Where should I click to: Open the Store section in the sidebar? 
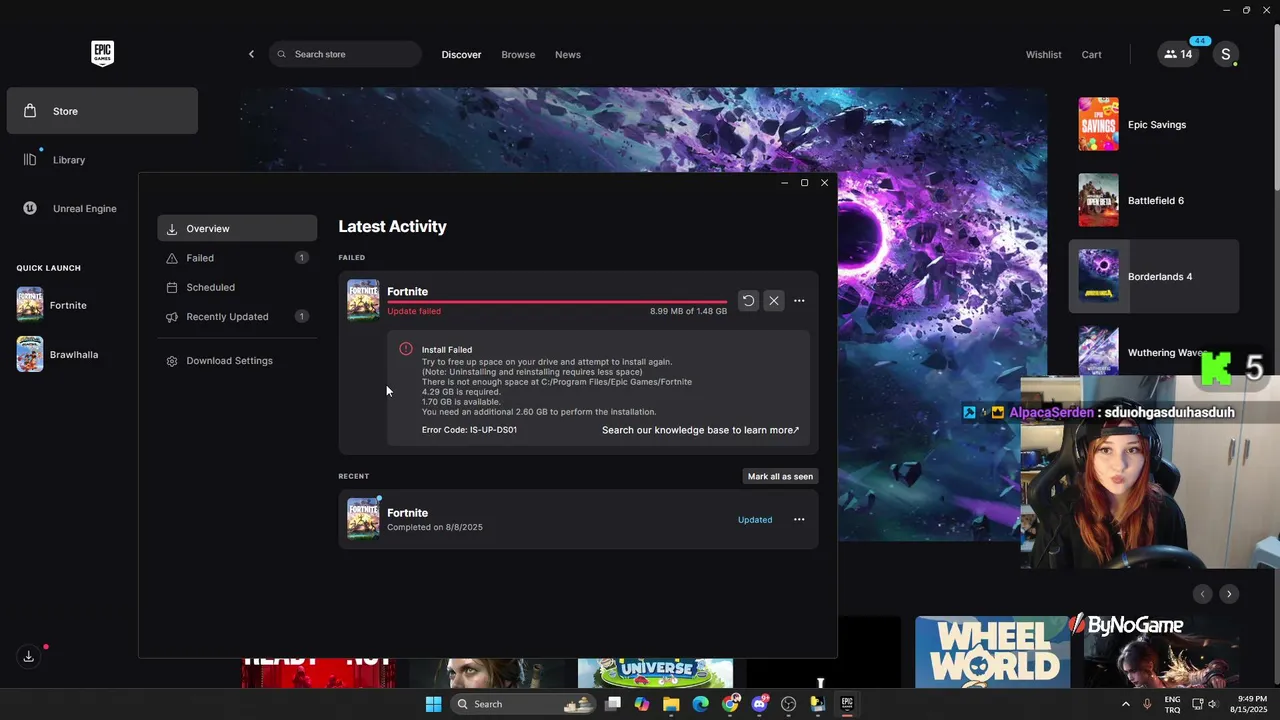[102, 111]
